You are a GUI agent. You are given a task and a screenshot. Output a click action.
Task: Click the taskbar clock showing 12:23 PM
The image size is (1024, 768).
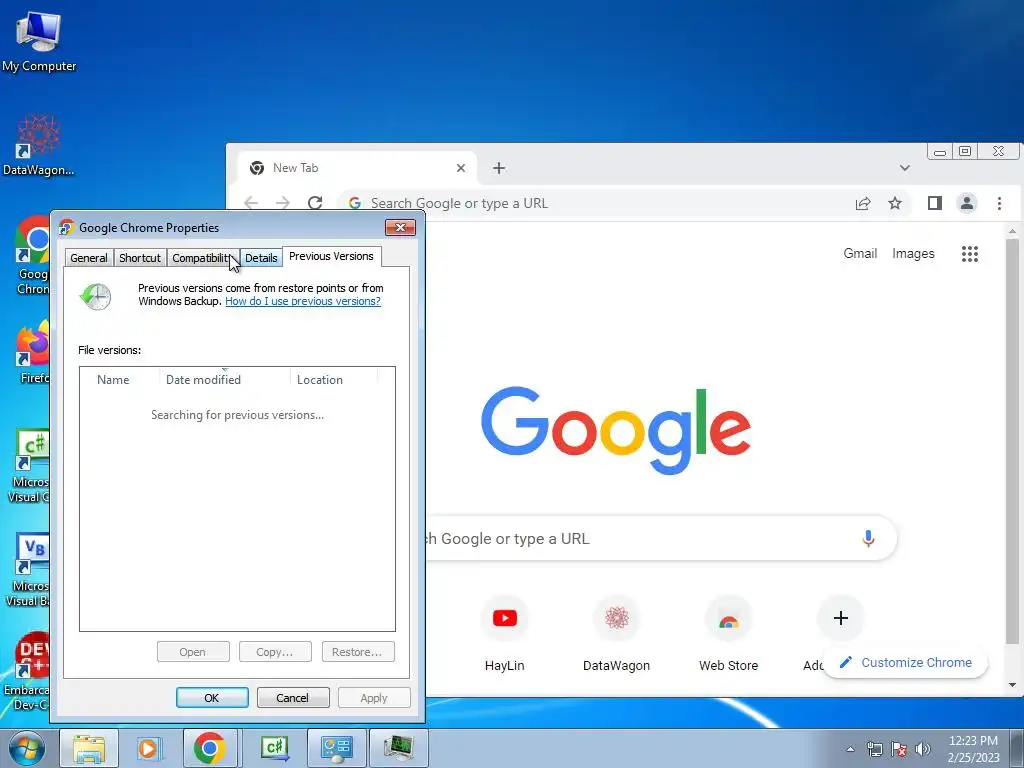coord(973,749)
